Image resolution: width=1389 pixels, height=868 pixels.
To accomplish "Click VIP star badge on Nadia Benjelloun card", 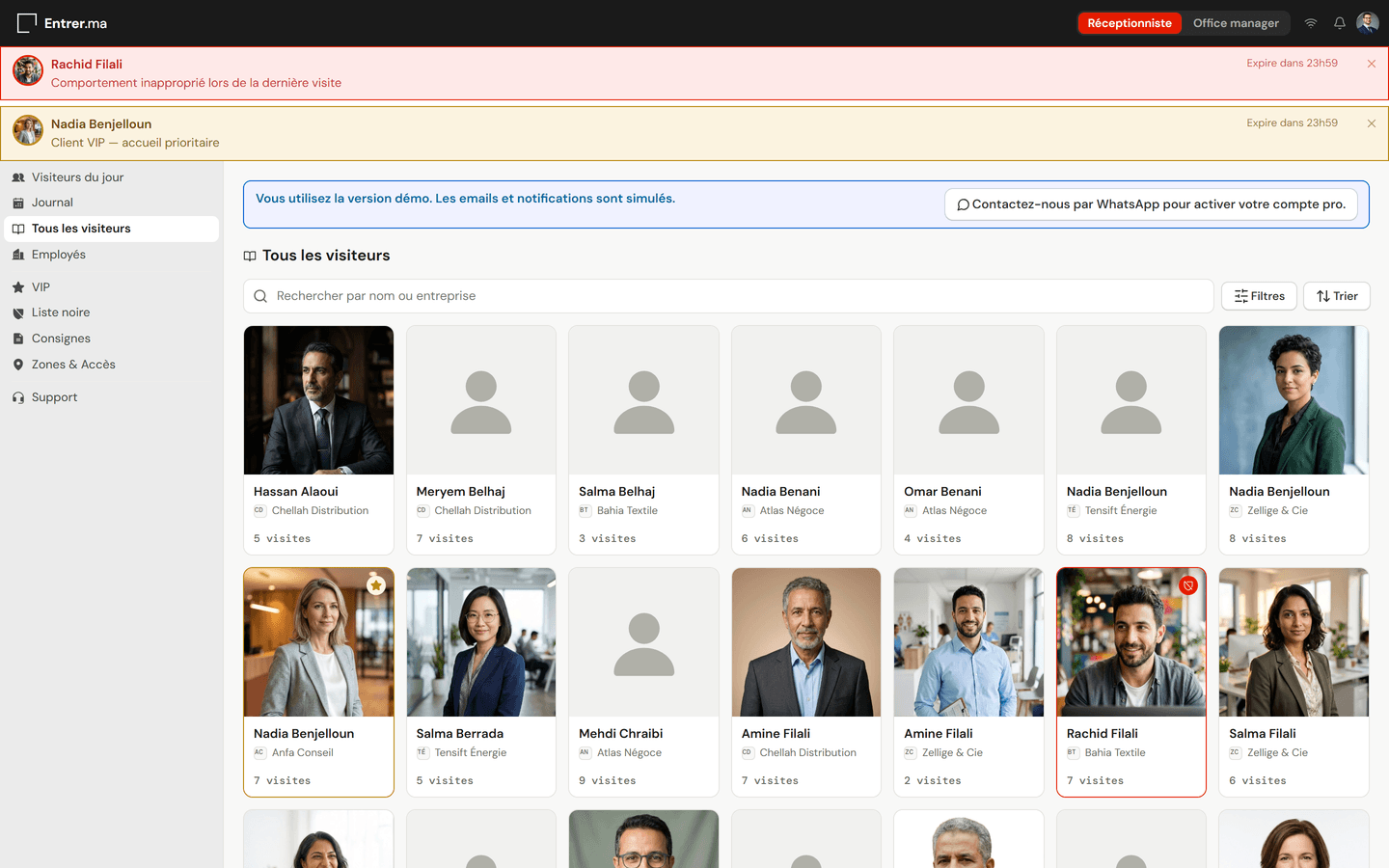I will pyautogui.click(x=376, y=584).
